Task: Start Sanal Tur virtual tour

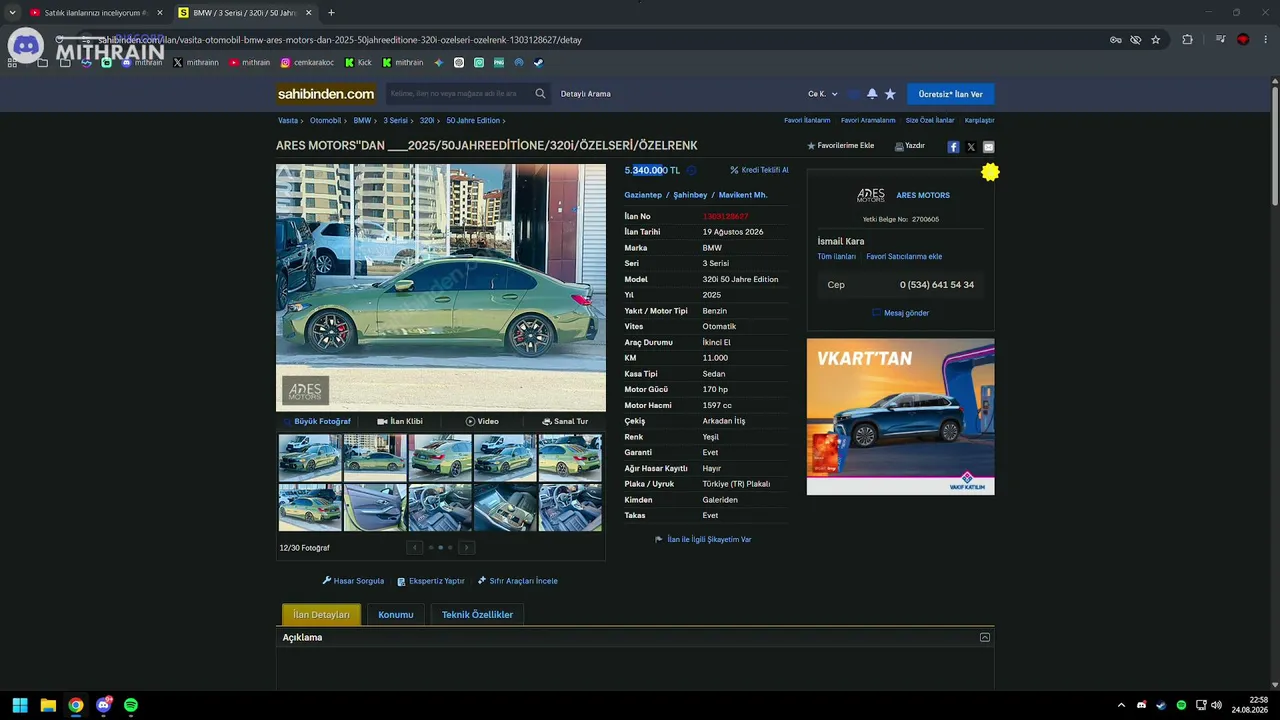Action: pyautogui.click(x=565, y=422)
